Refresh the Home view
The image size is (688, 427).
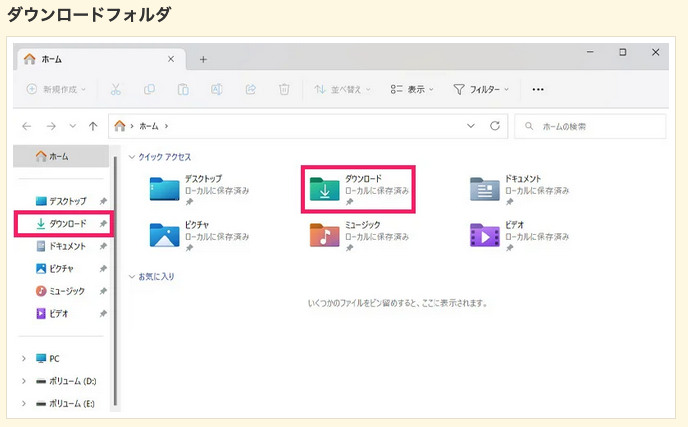pos(495,126)
